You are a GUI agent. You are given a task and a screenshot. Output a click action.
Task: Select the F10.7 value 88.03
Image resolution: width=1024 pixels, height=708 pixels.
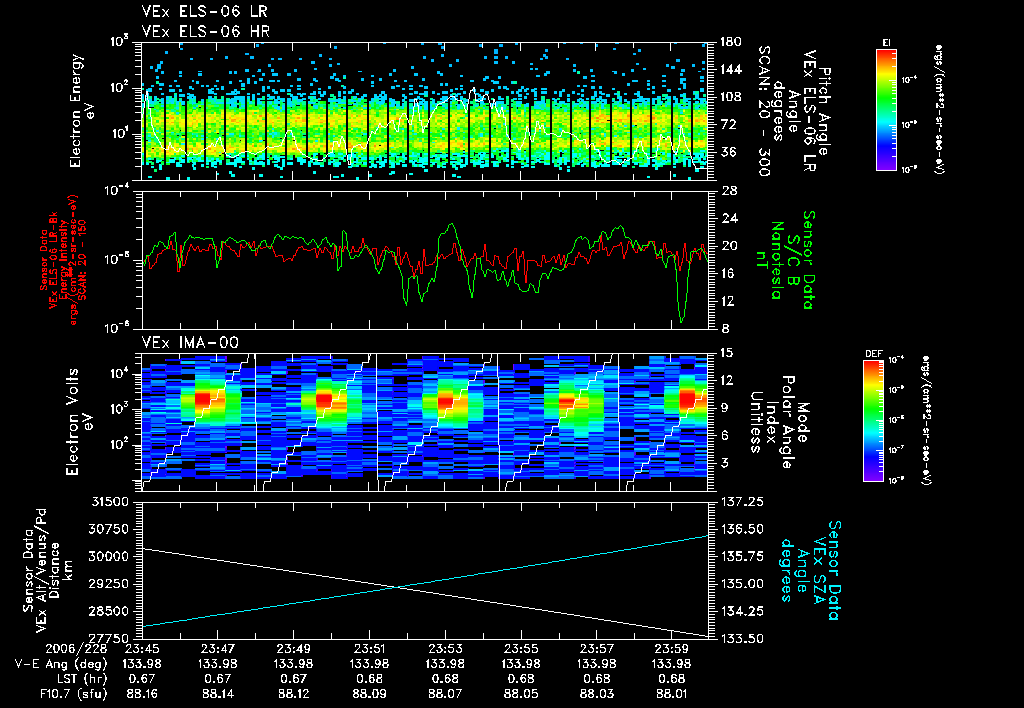596,694
